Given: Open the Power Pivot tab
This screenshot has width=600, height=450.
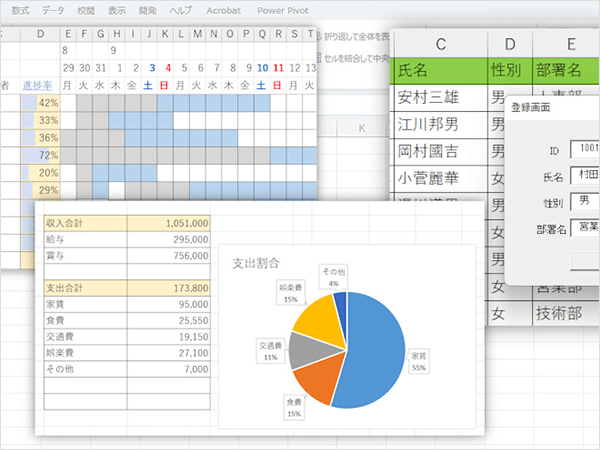Looking at the screenshot, I should point(283,11).
